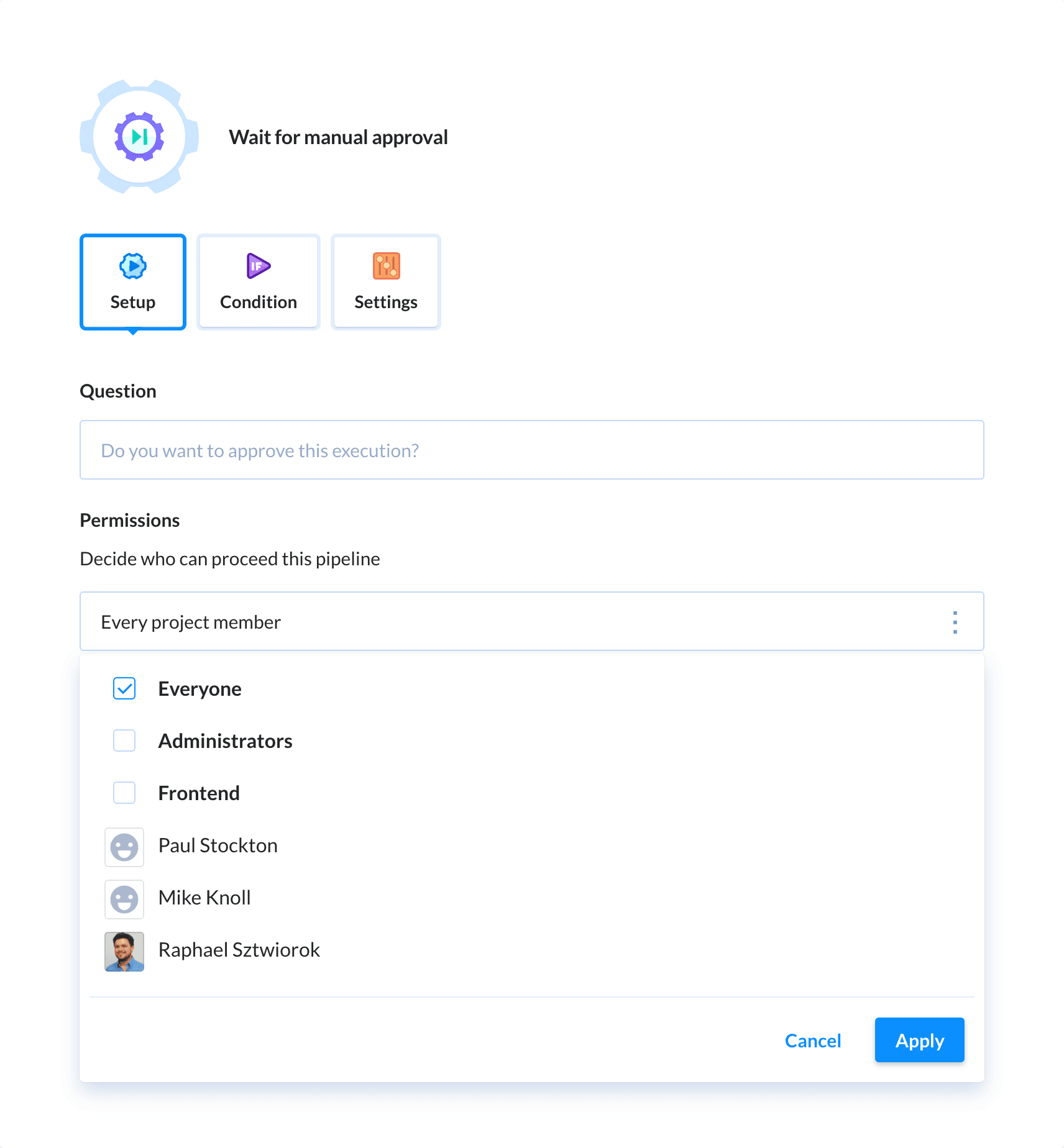This screenshot has width=1064, height=1148.
Task: Click the orange Settings sliders icon
Action: 385,265
